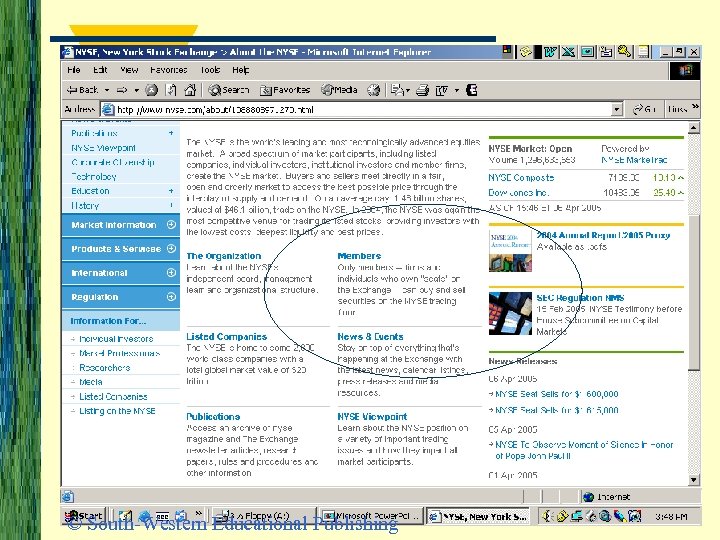Screen dimensions: 720x540
Task: Click the Print toolbar icon
Action: 422,90
